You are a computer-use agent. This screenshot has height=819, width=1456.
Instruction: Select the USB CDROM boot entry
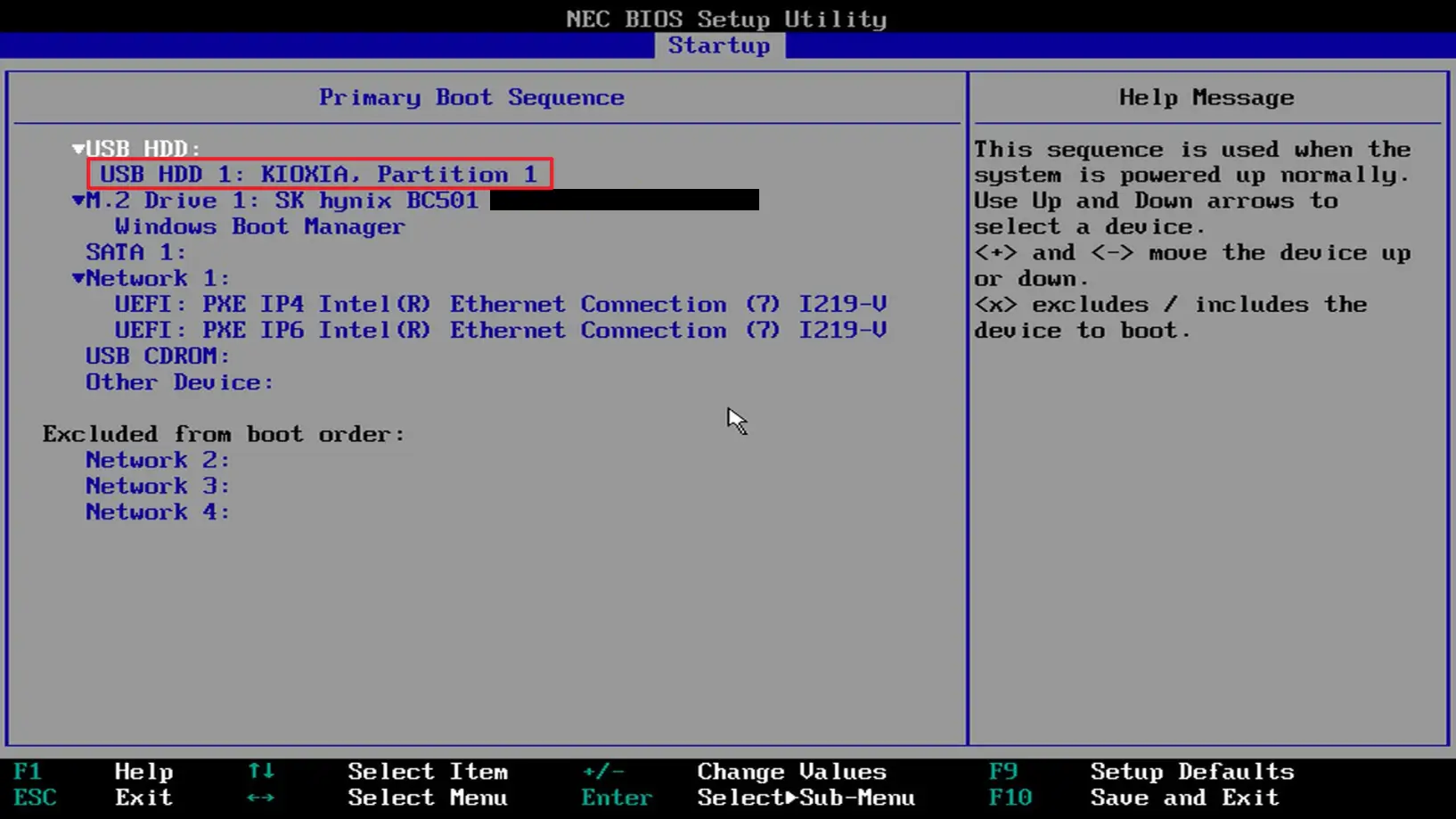[x=158, y=356]
